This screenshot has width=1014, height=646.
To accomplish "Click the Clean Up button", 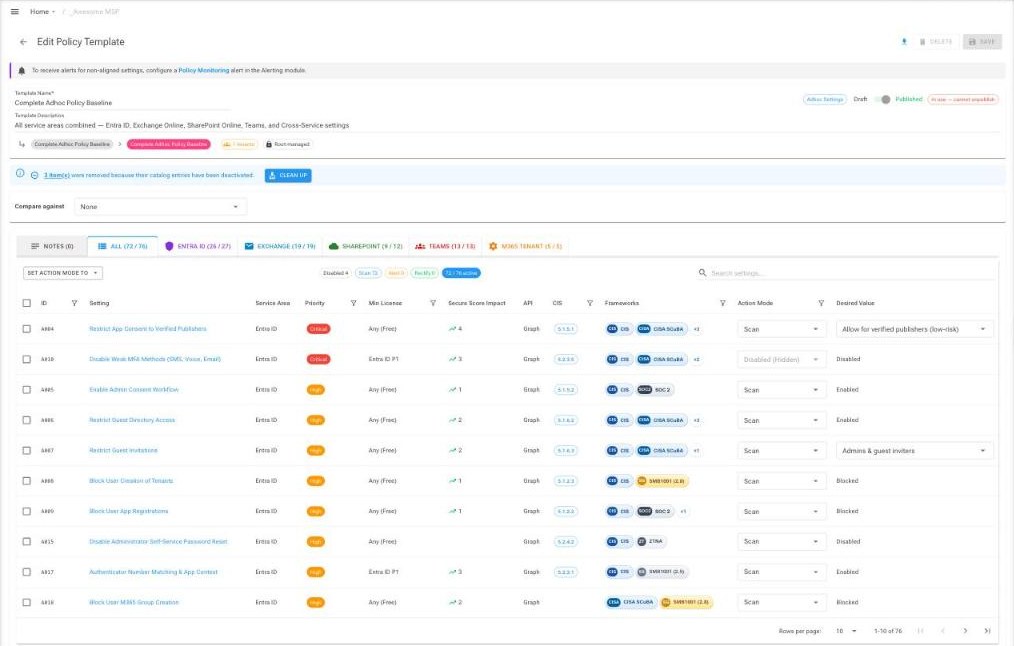I will (288, 175).
